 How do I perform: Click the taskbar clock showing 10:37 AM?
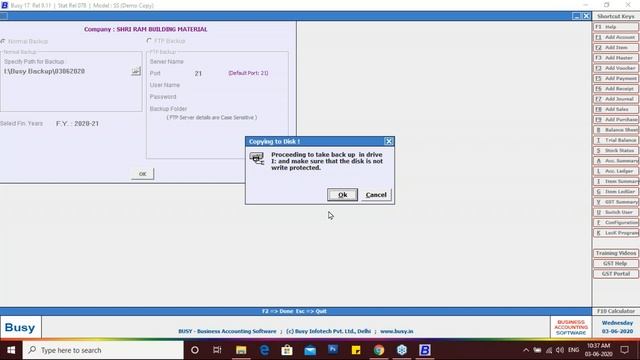click(x=598, y=350)
